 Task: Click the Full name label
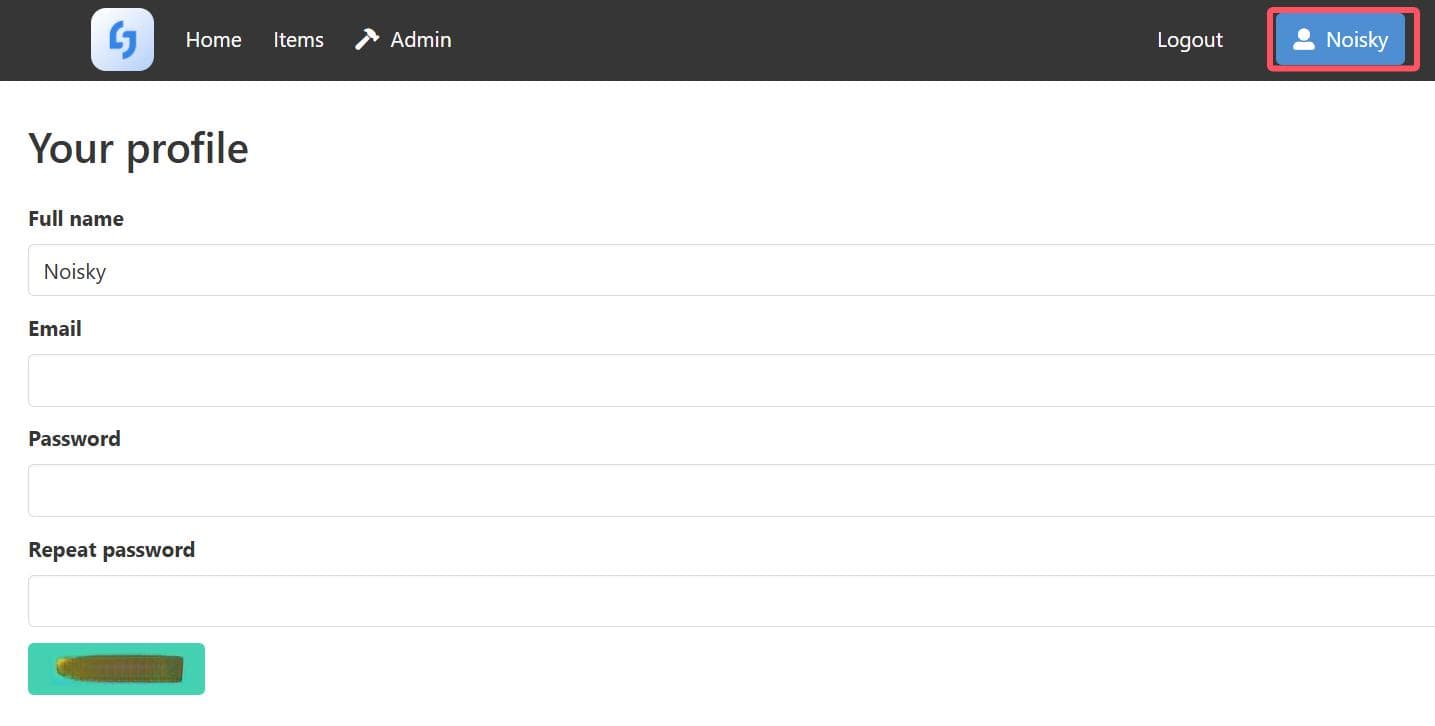(76, 219)
